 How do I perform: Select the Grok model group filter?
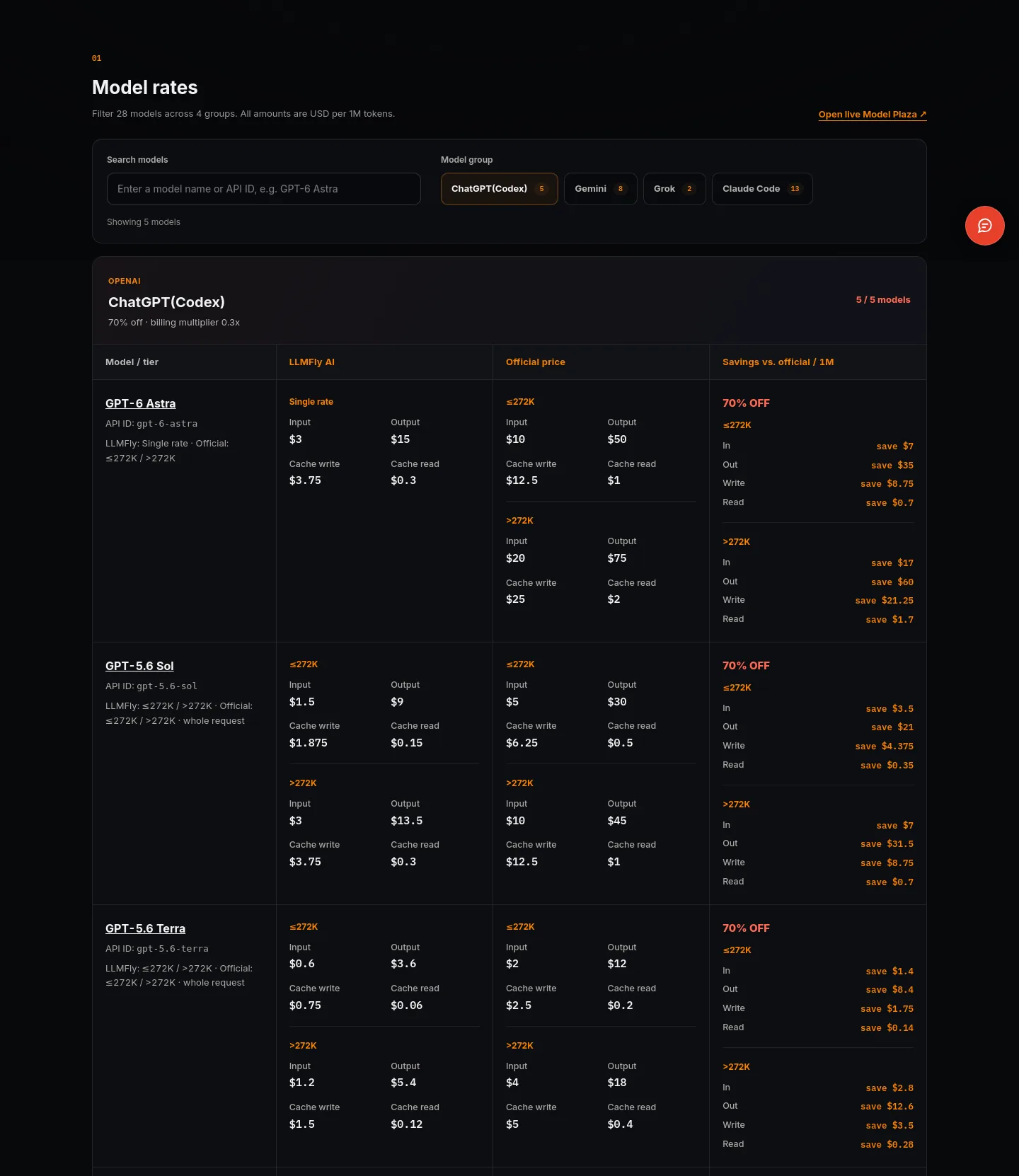pyautogui.click(x=674, y=189)
